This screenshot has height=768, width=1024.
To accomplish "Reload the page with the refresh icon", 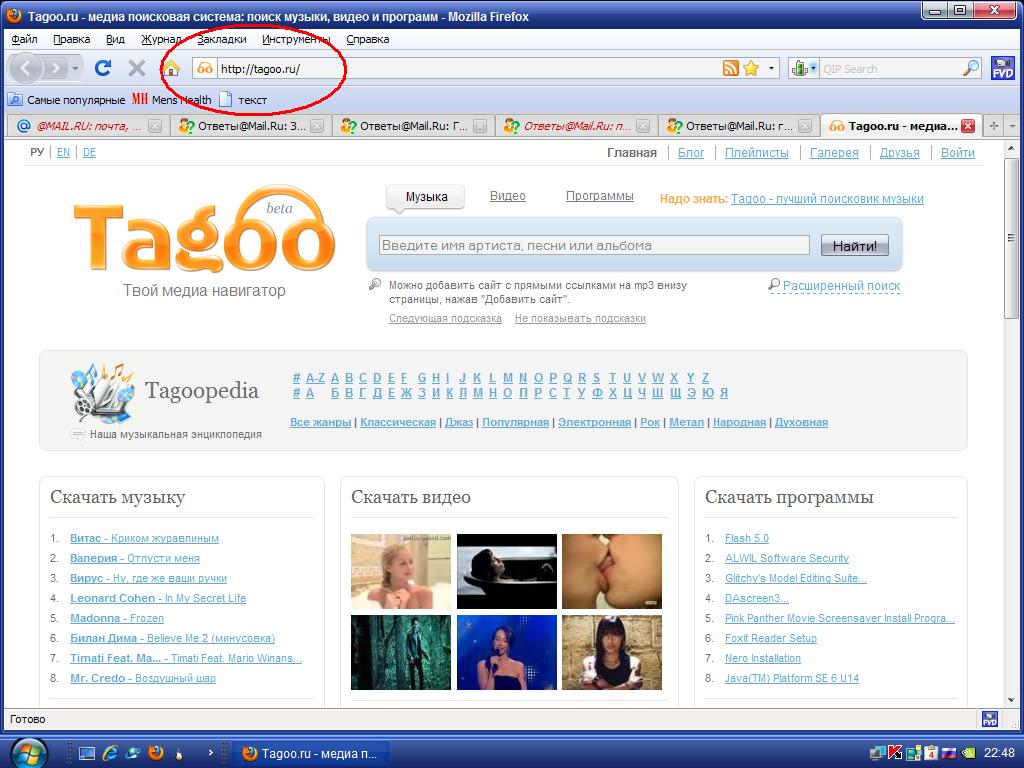I will tap(103, 67).
